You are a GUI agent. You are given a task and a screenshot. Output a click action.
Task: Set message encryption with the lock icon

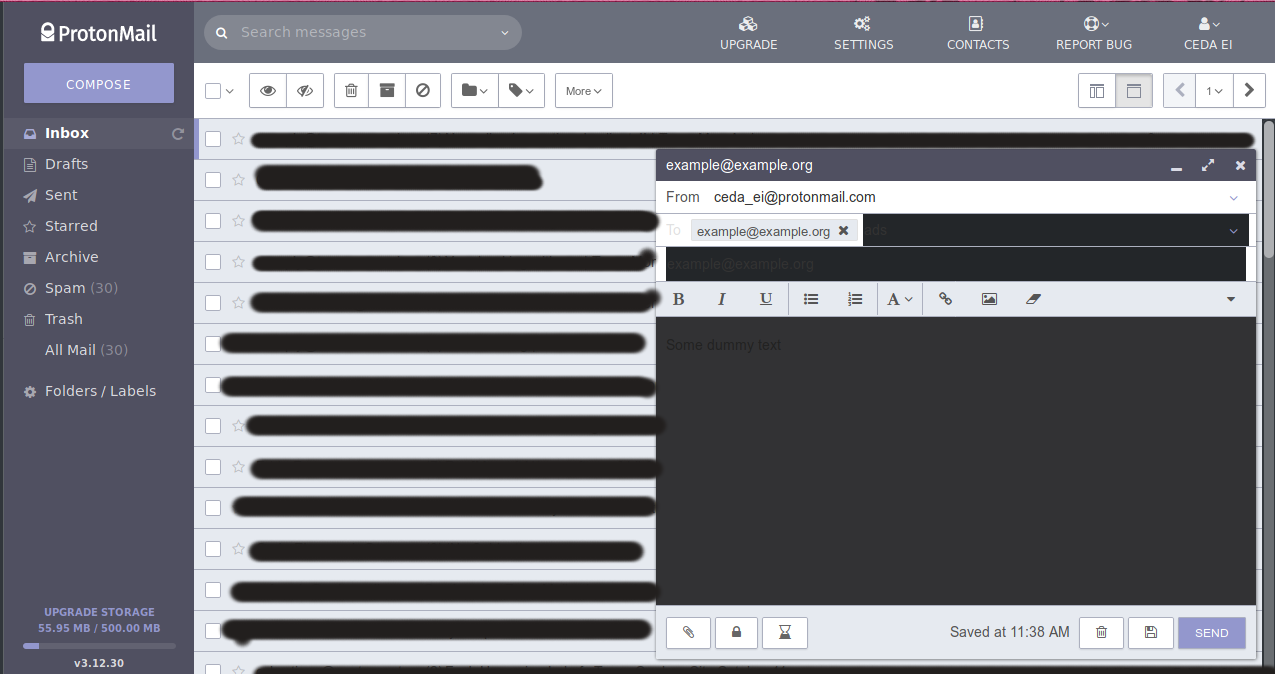coord(737,633)
